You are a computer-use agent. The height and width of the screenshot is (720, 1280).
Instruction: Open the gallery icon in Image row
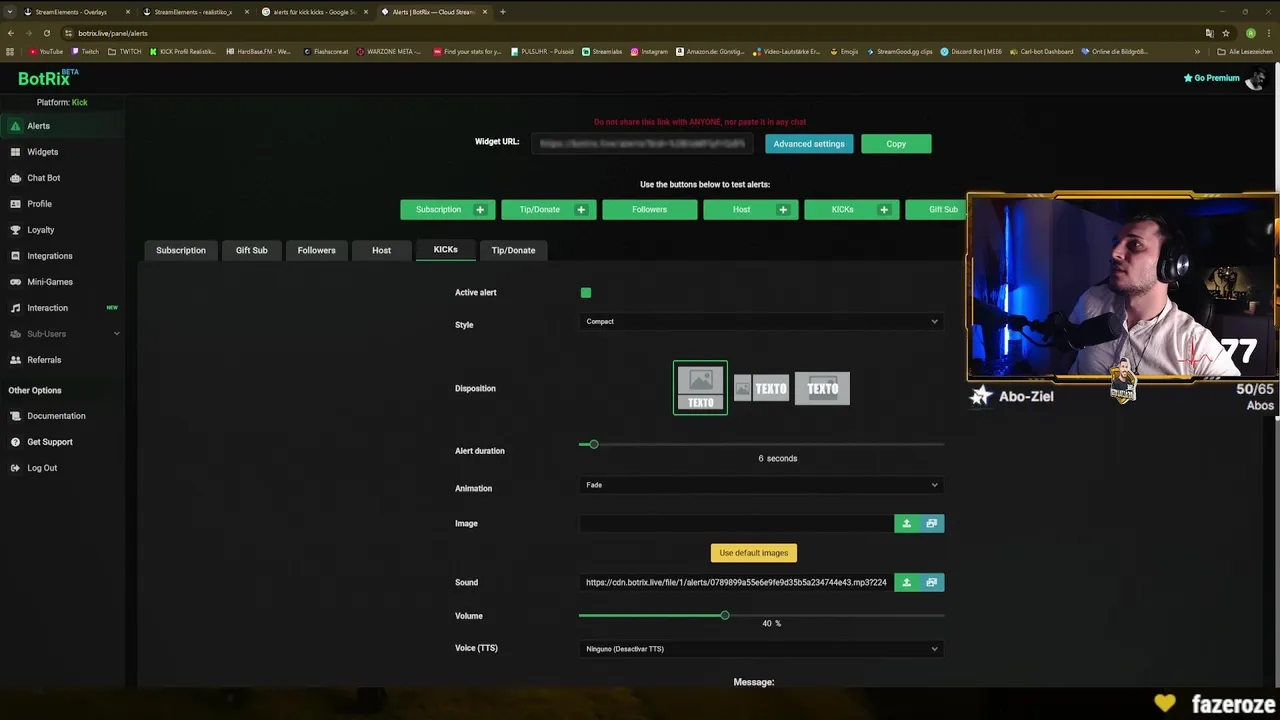[932, 523]
